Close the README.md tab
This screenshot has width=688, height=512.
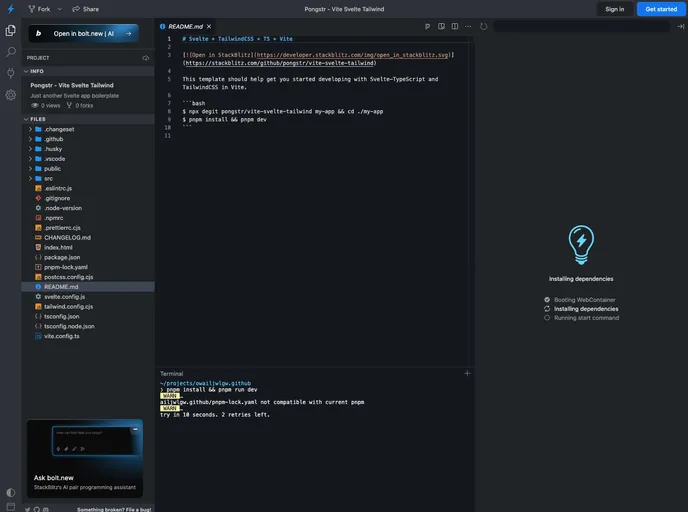point(209,26)
